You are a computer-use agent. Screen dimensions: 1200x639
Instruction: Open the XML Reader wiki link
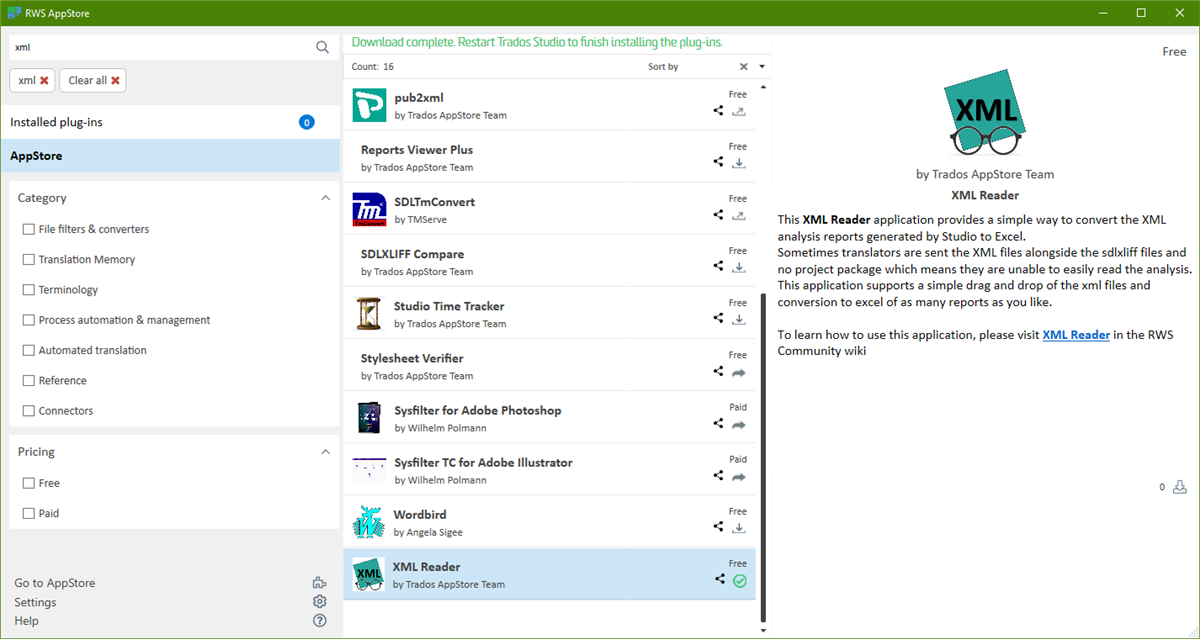tap(1076, 335)
